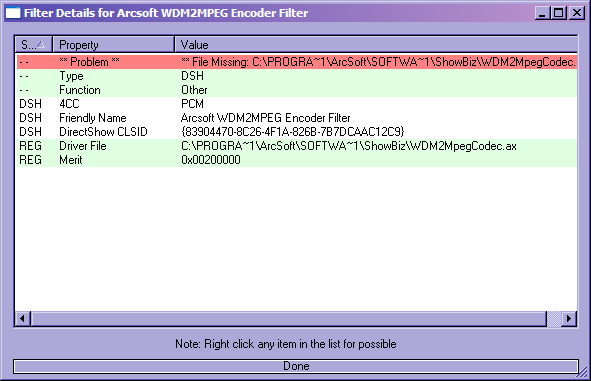The image size is (591, 381).
Task: Select the File Missing value text
Action: (378, 62)
